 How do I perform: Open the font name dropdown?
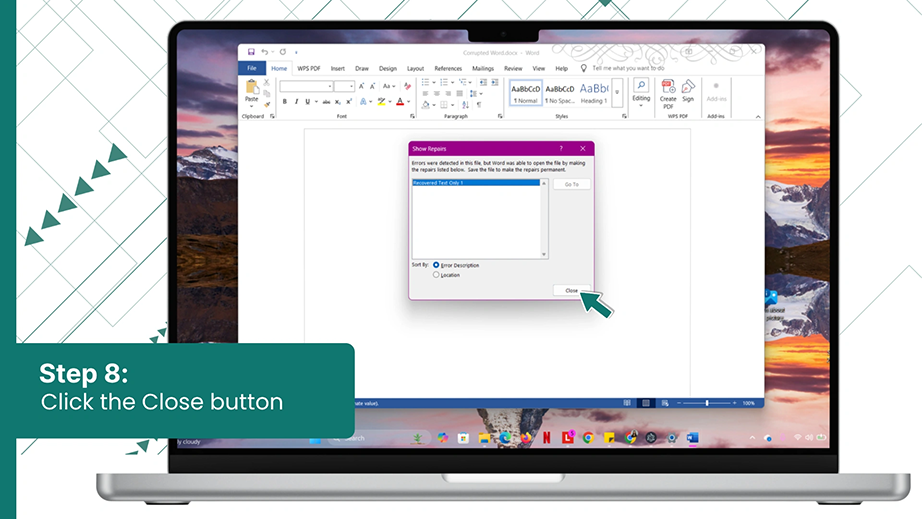tap(330, 86)
